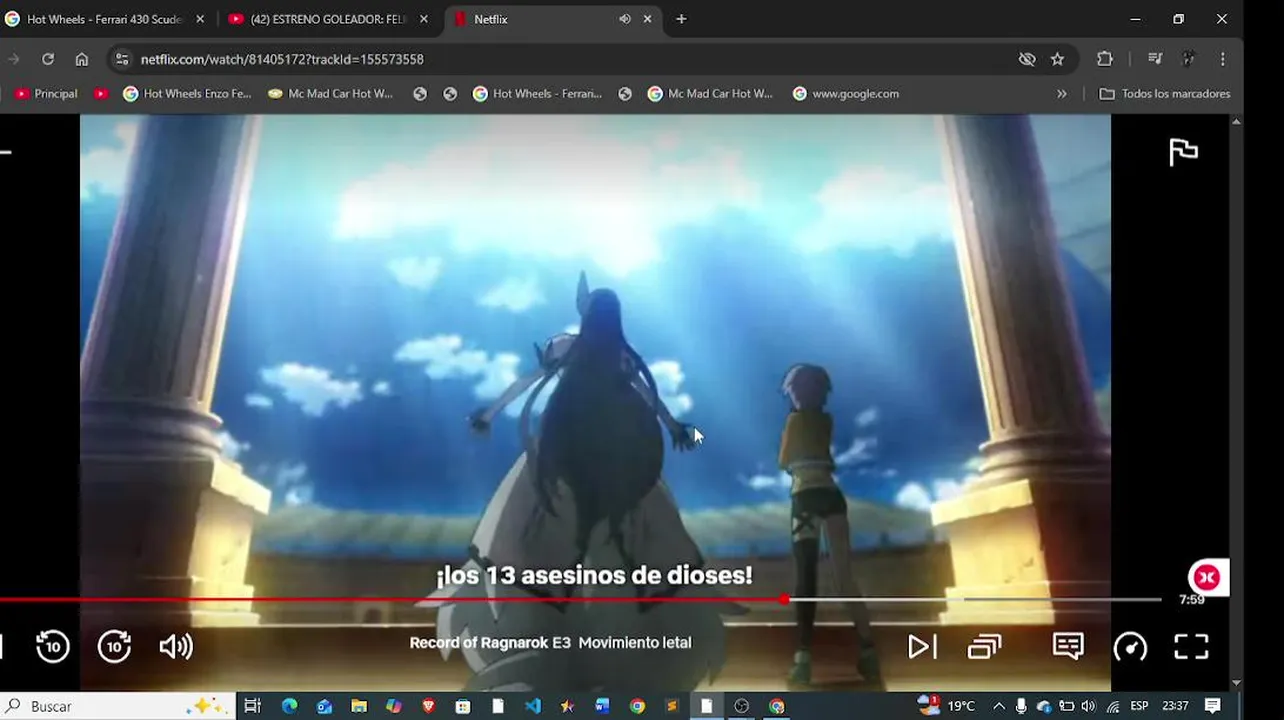1284x720 pixels.
Task: Open the clock showing 23:37
Action: [x=1175, y=706]
